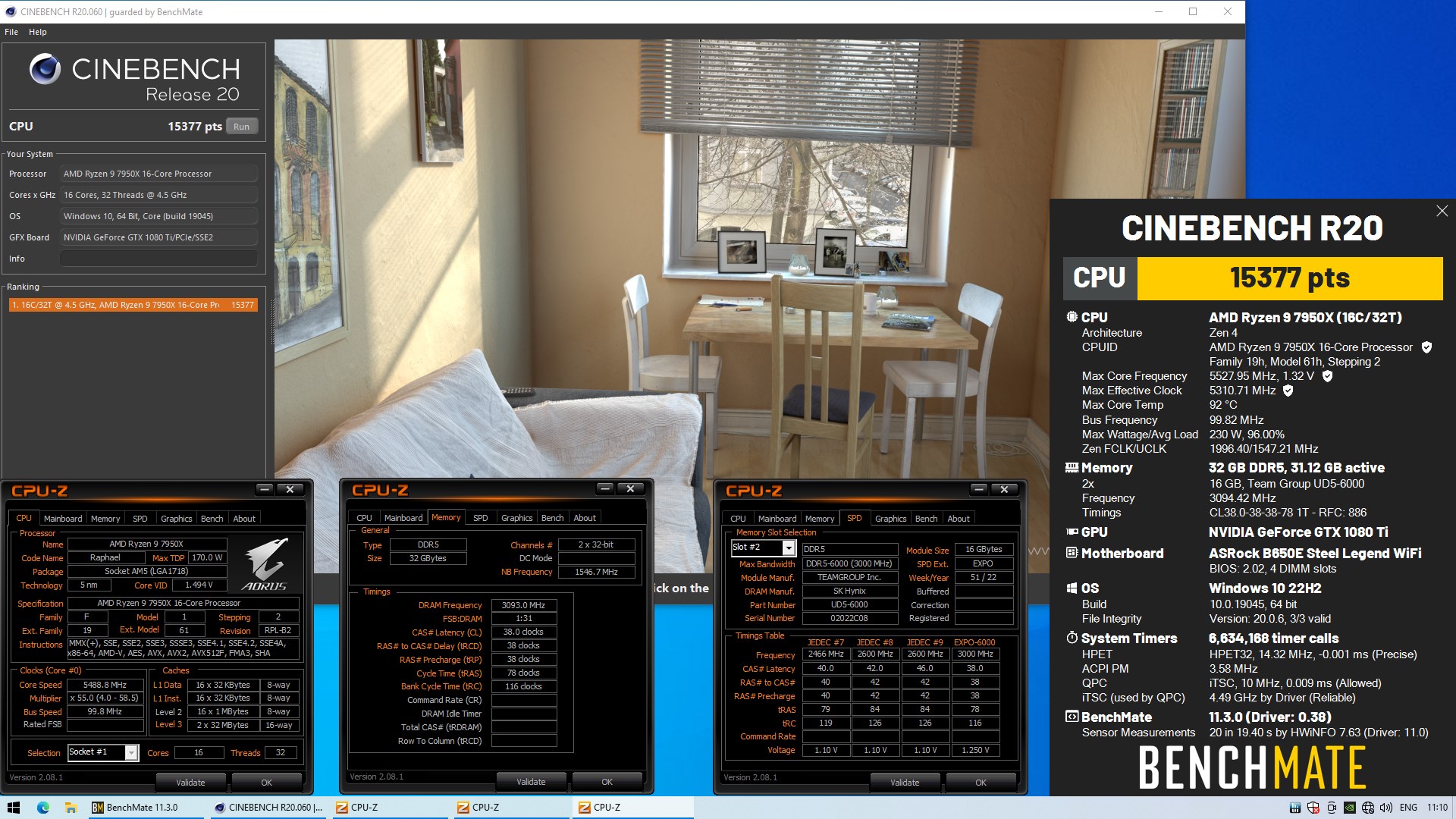Click Validate in the CPU-Z Memory window
The width and height of the screenshot is (1456, 819).
(x=531, y=782)
